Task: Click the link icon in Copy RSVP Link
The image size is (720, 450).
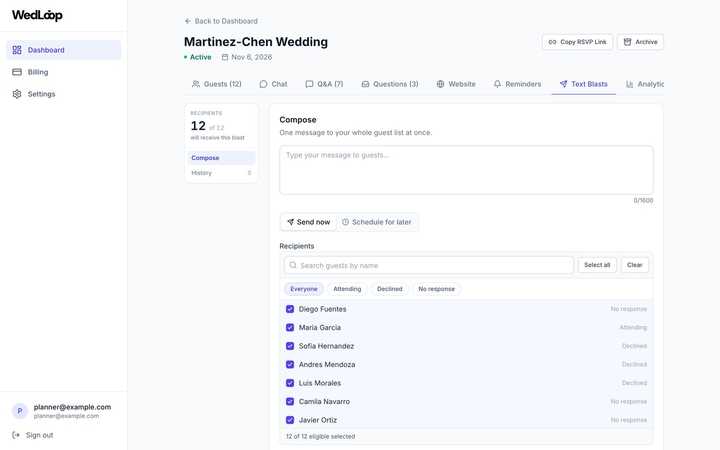Action: (x=552, y=42)
